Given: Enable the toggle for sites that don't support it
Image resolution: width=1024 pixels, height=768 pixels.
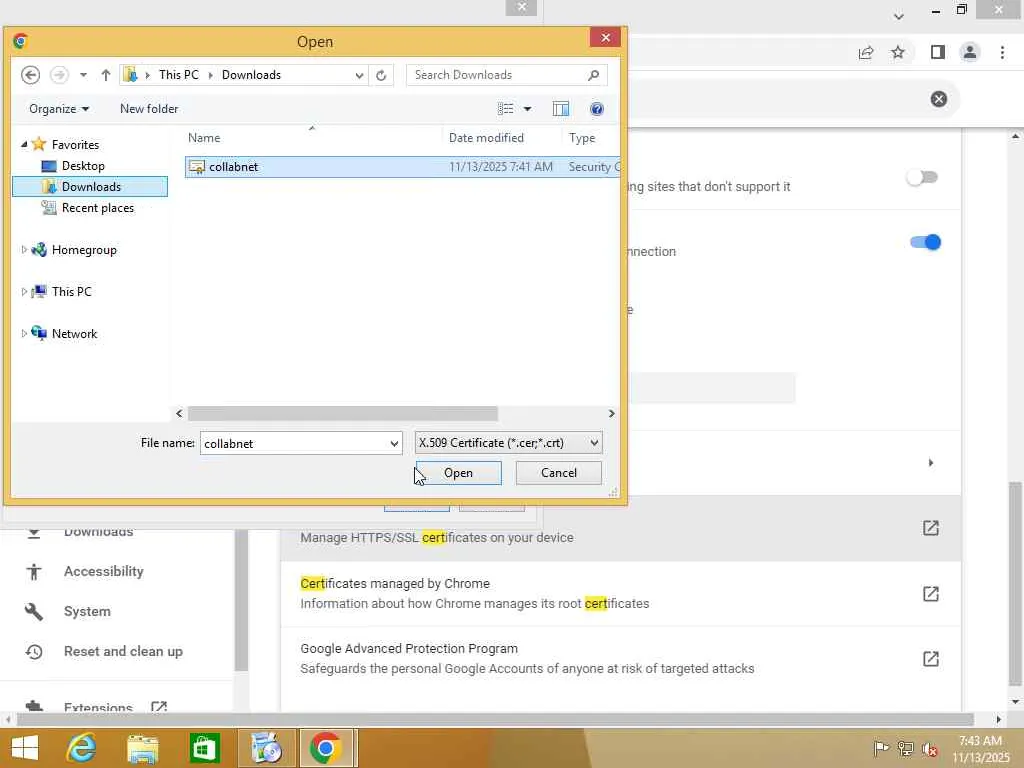Looking at the screenshot, I should (x=922, y=177).
